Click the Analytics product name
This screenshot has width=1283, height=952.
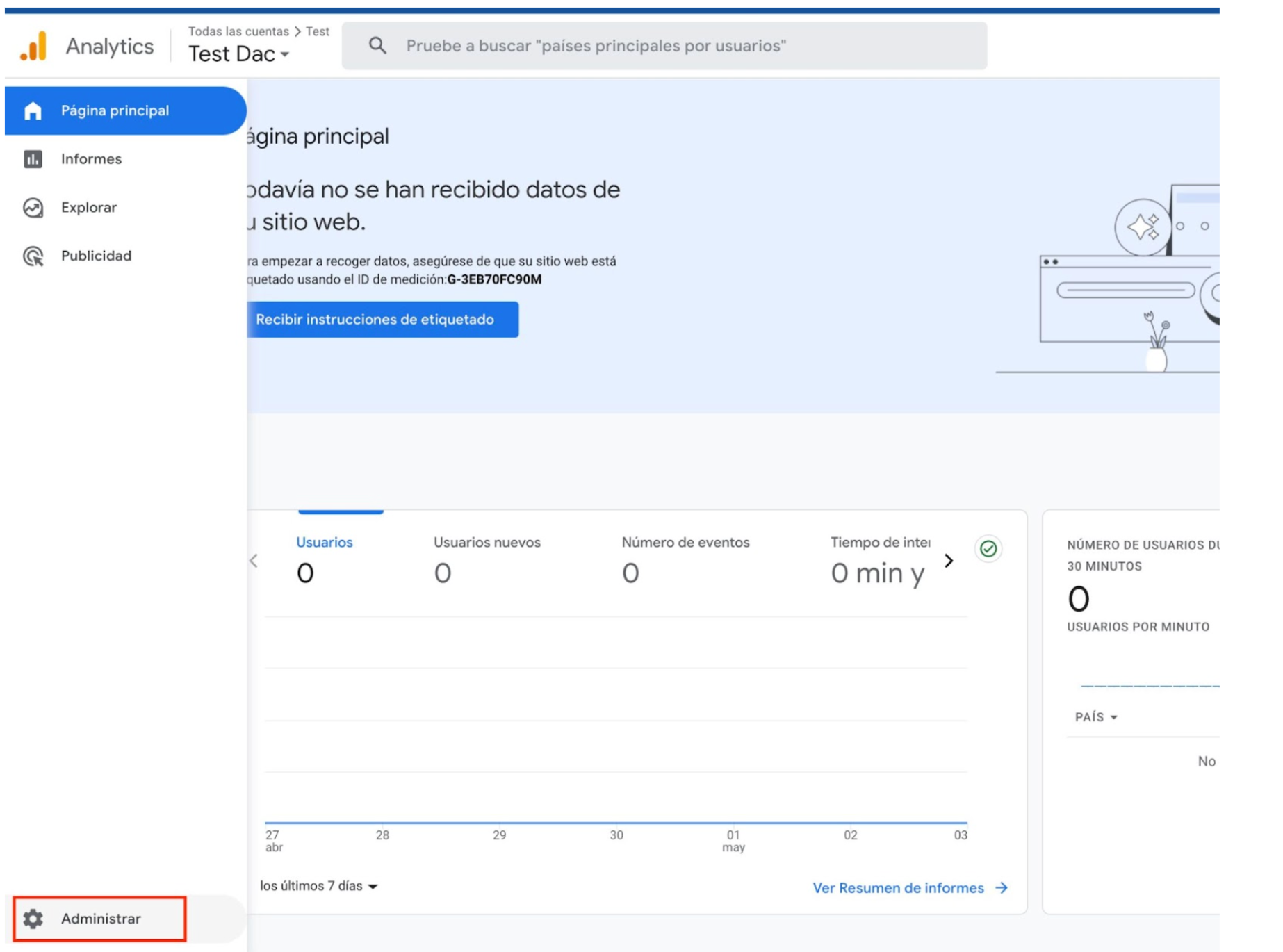pos(110,47)
